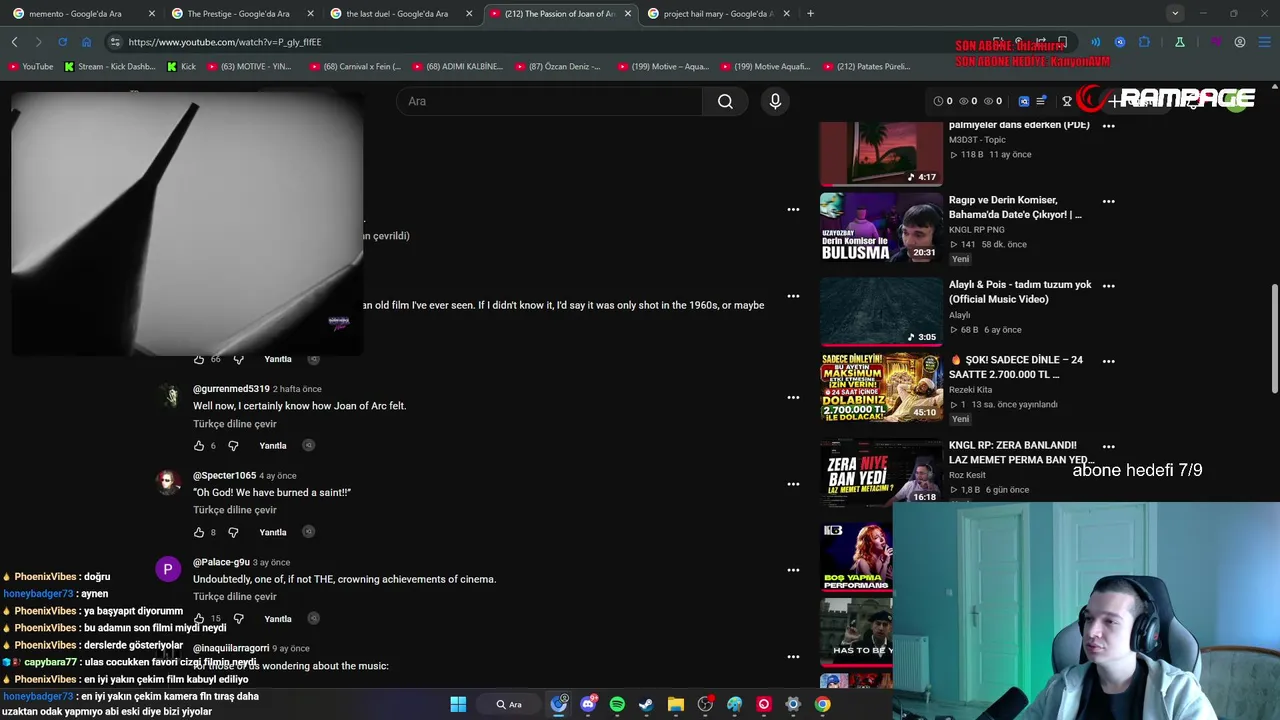
Task: Open more options for KNGL RP: ZERA BANLANDI video
Action: pos(1108,447)
